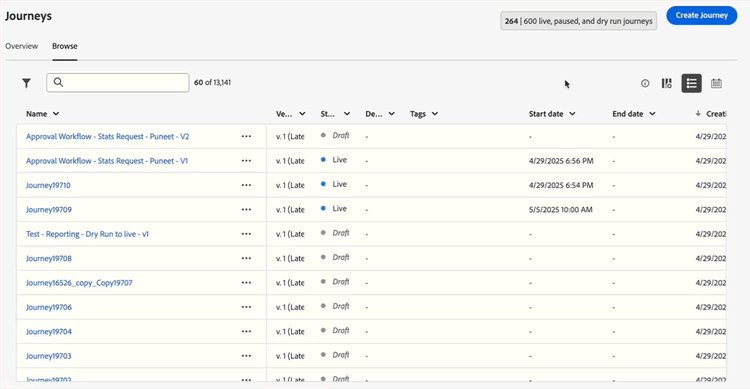Open the filter panel funnel icon
Image resolution: width=750 pixels, height=389 pixels.
pos(26,83)
